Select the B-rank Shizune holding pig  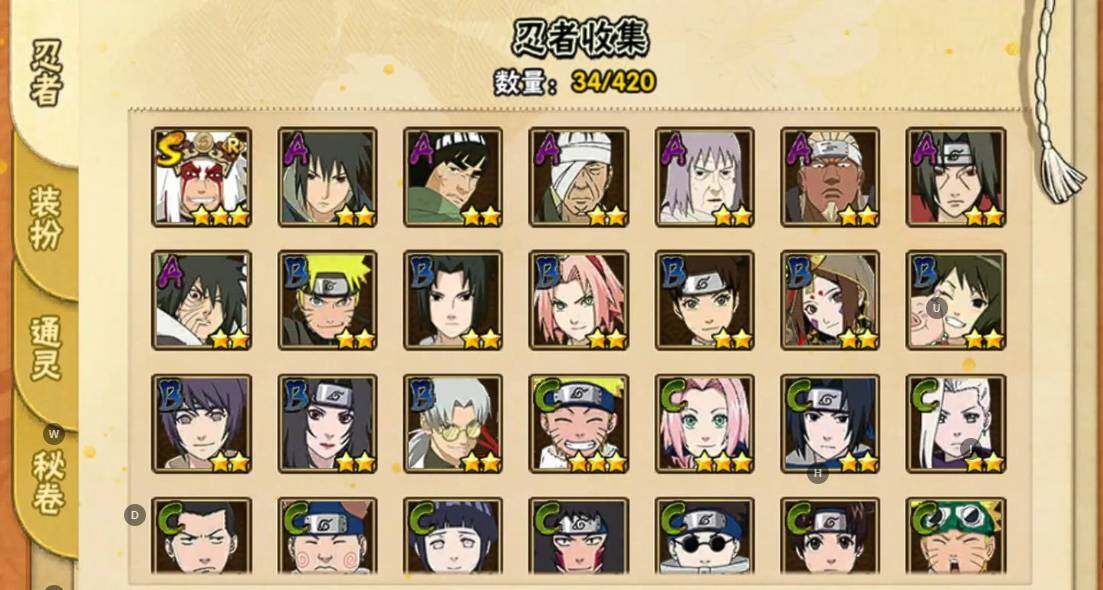pos(956,300)
